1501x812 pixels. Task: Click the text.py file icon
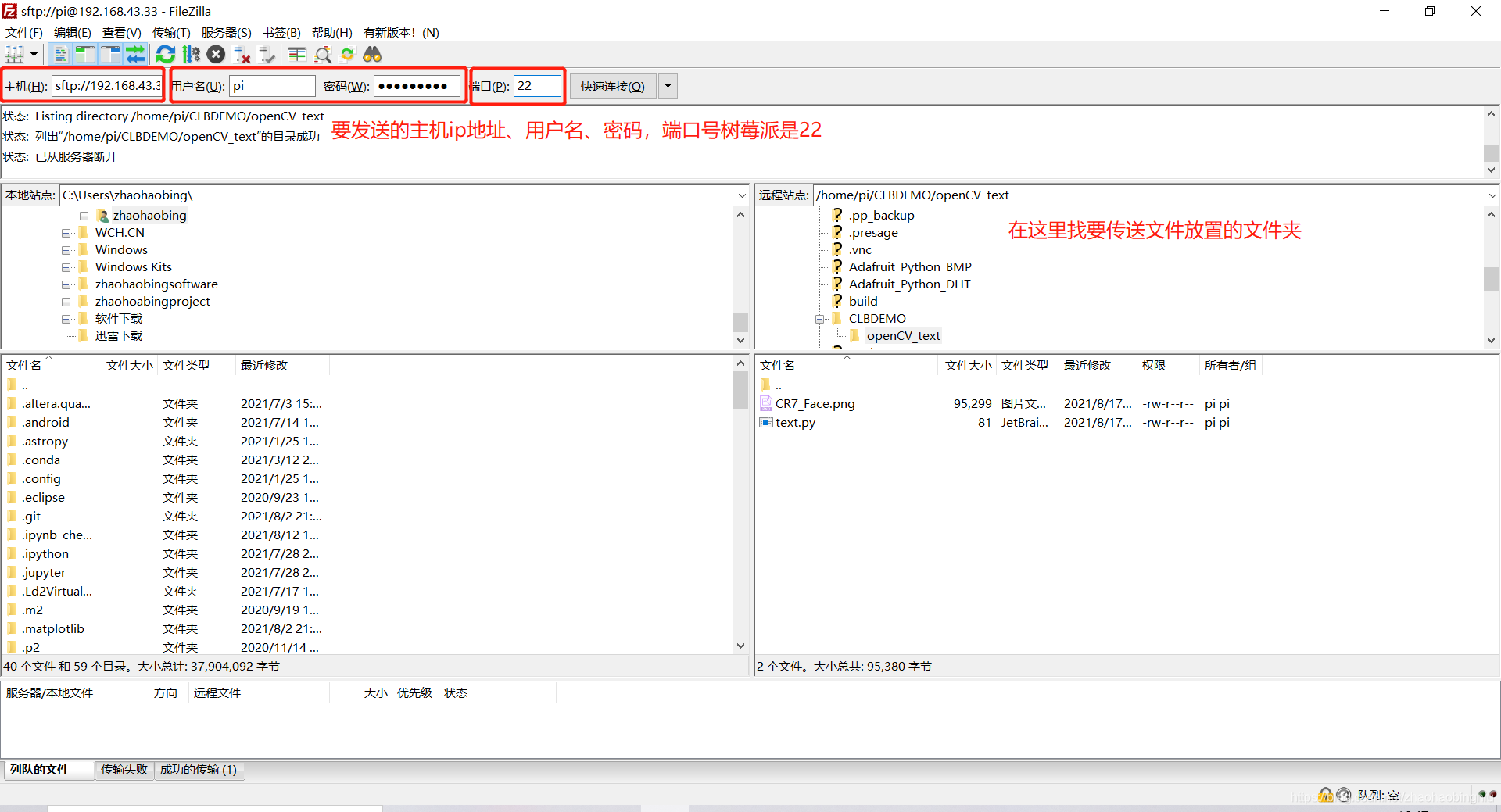pos(766,422)
